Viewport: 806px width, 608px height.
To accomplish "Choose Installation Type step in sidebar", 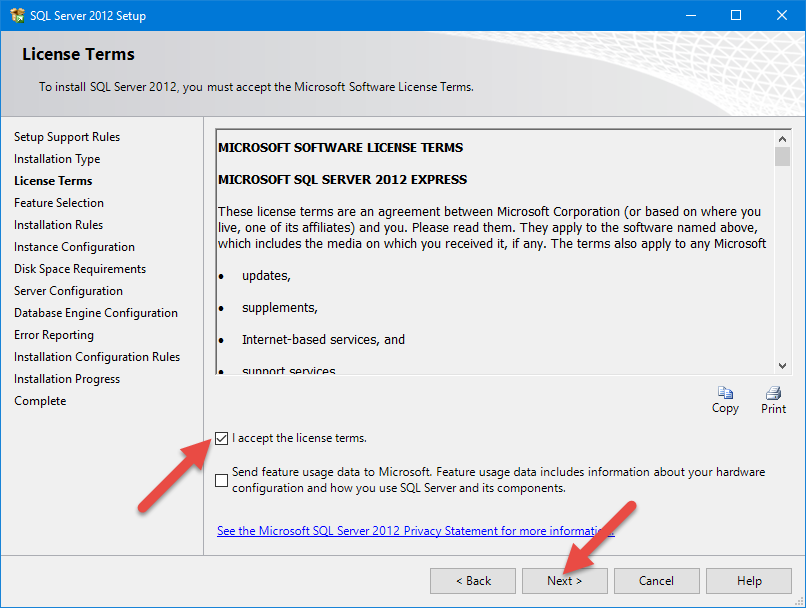I will [x=57, y=159].
